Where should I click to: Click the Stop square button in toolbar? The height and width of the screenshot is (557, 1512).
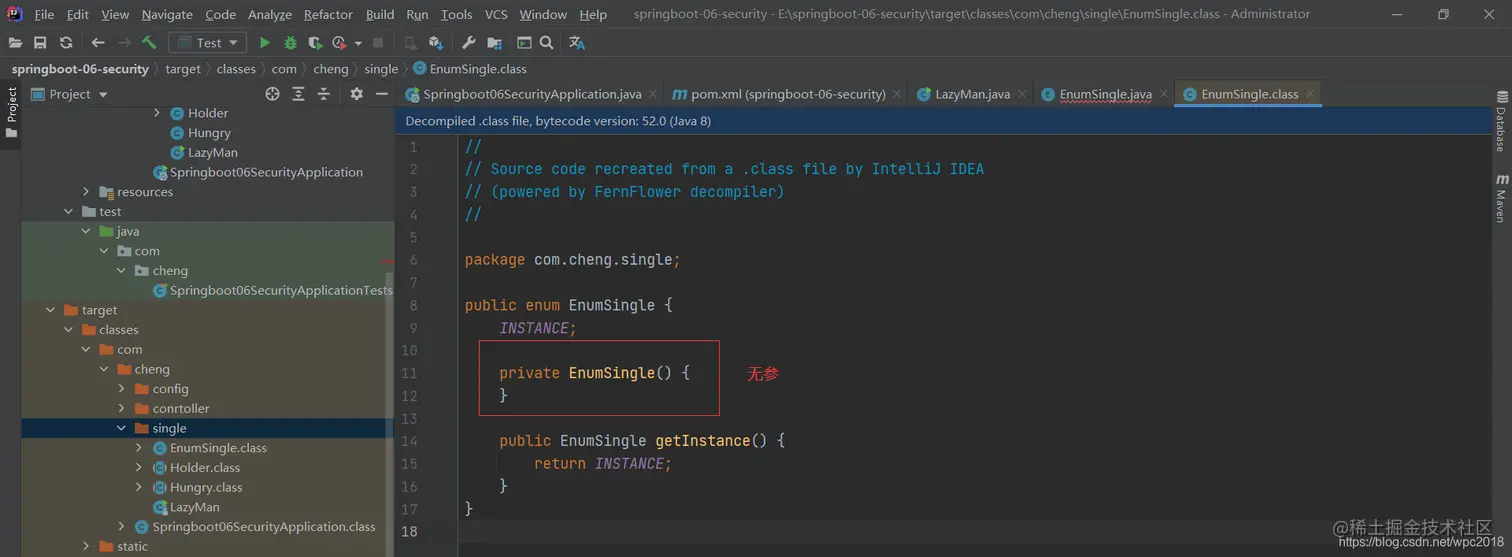tap(378, 43)
